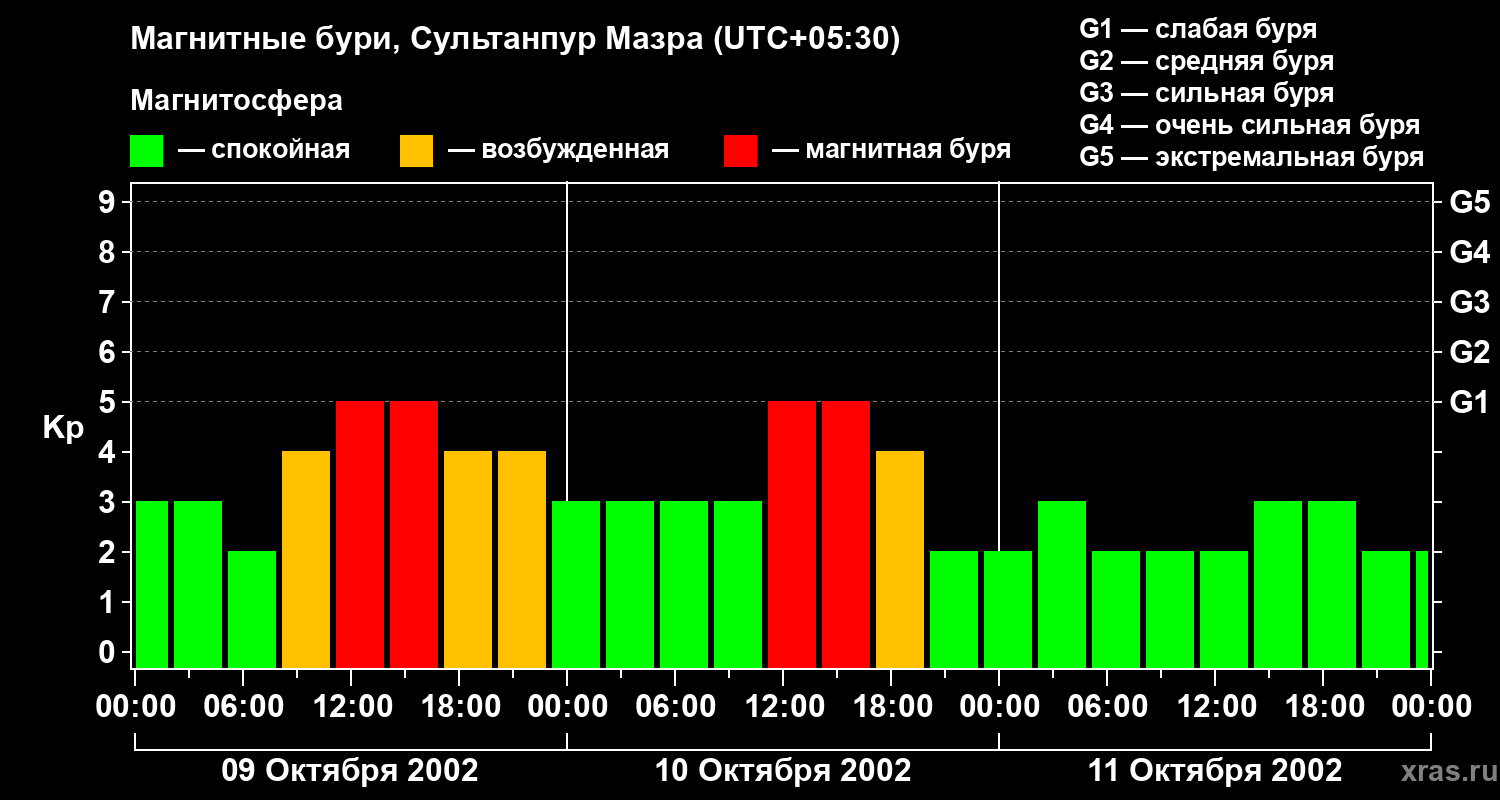Screen dimensions: 1500x800
Task: Click the G2 label on right axis
Action: tap(1470, 353)
